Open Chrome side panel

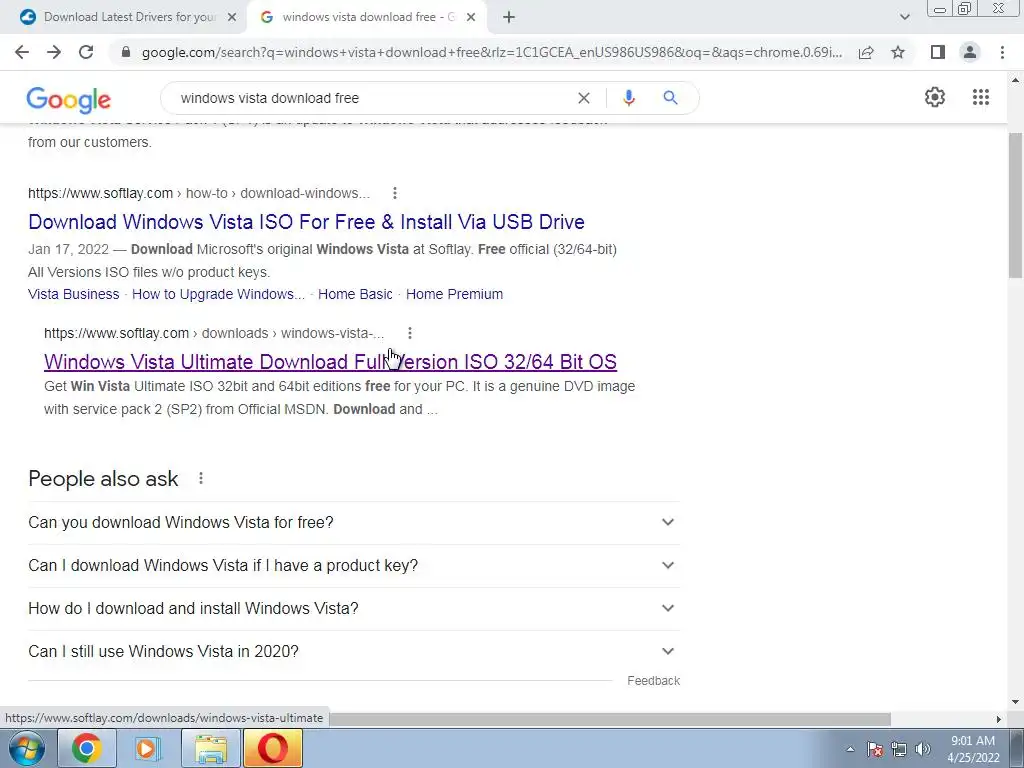(938, 52)
